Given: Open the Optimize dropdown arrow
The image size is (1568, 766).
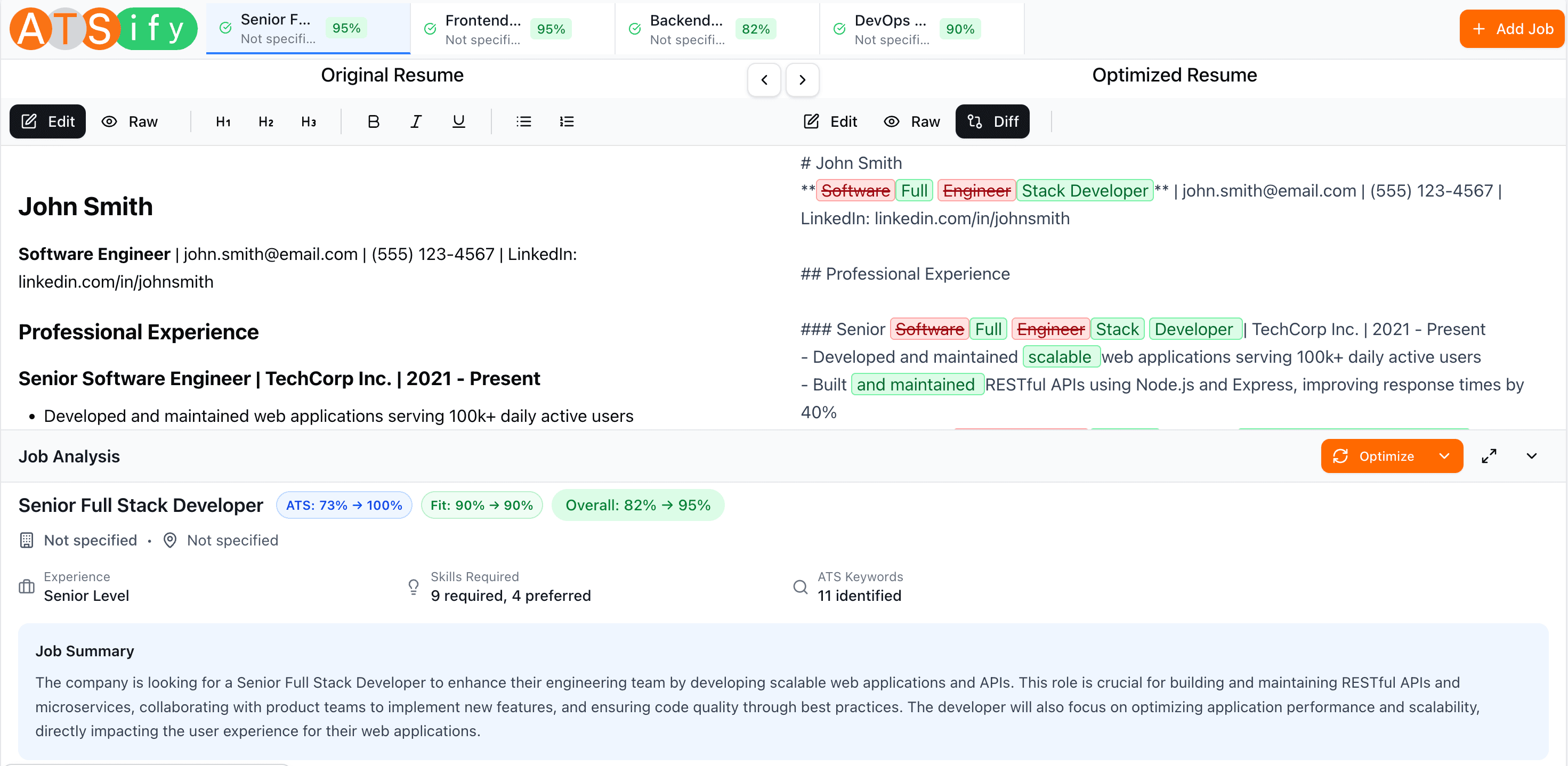Looking at the screenshot, I should (1444, 455).
